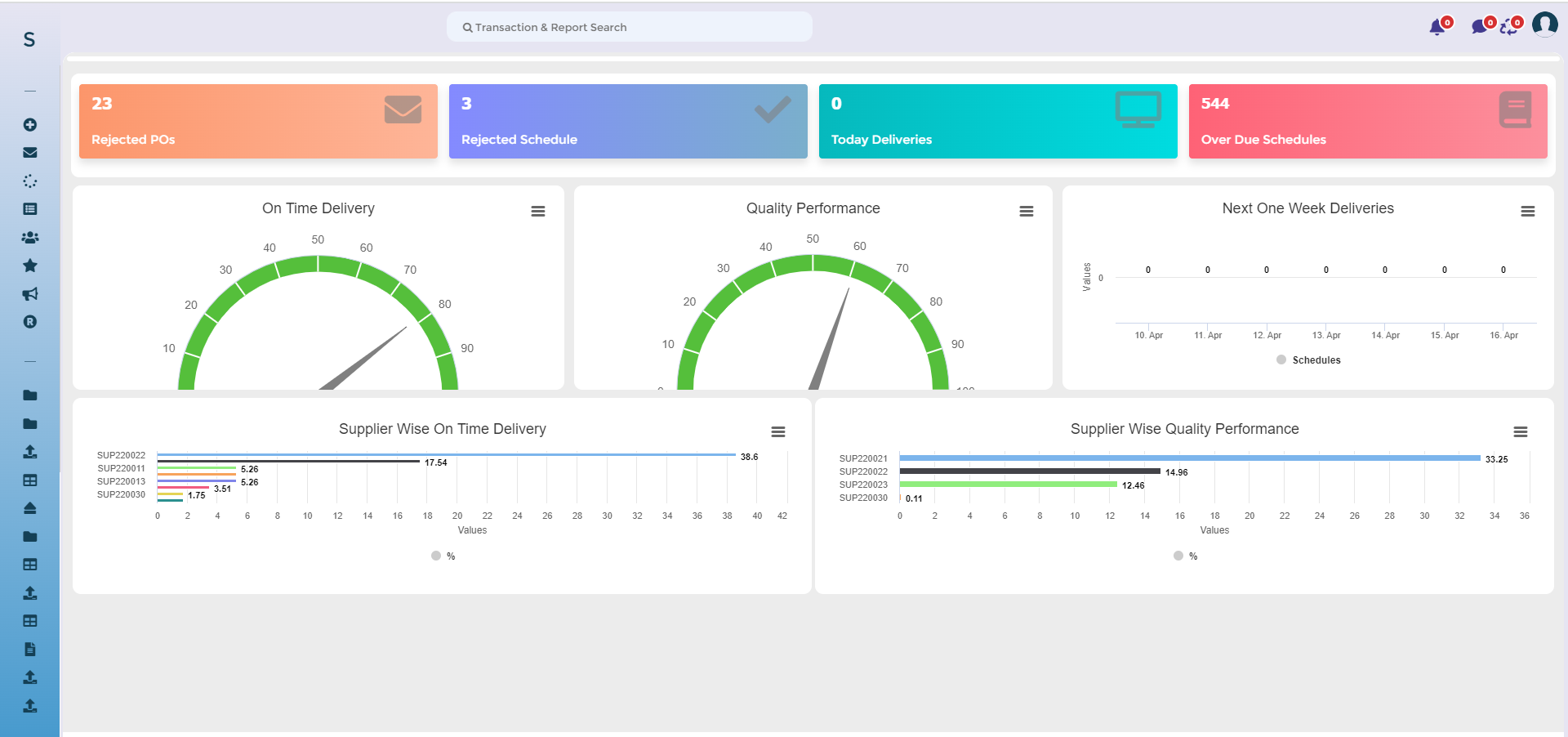Toggle % legend in Supplier Wise On Time Delivery
This screenshot has height=737, width=1568.
pyautogui.click(x=443, y=556)
